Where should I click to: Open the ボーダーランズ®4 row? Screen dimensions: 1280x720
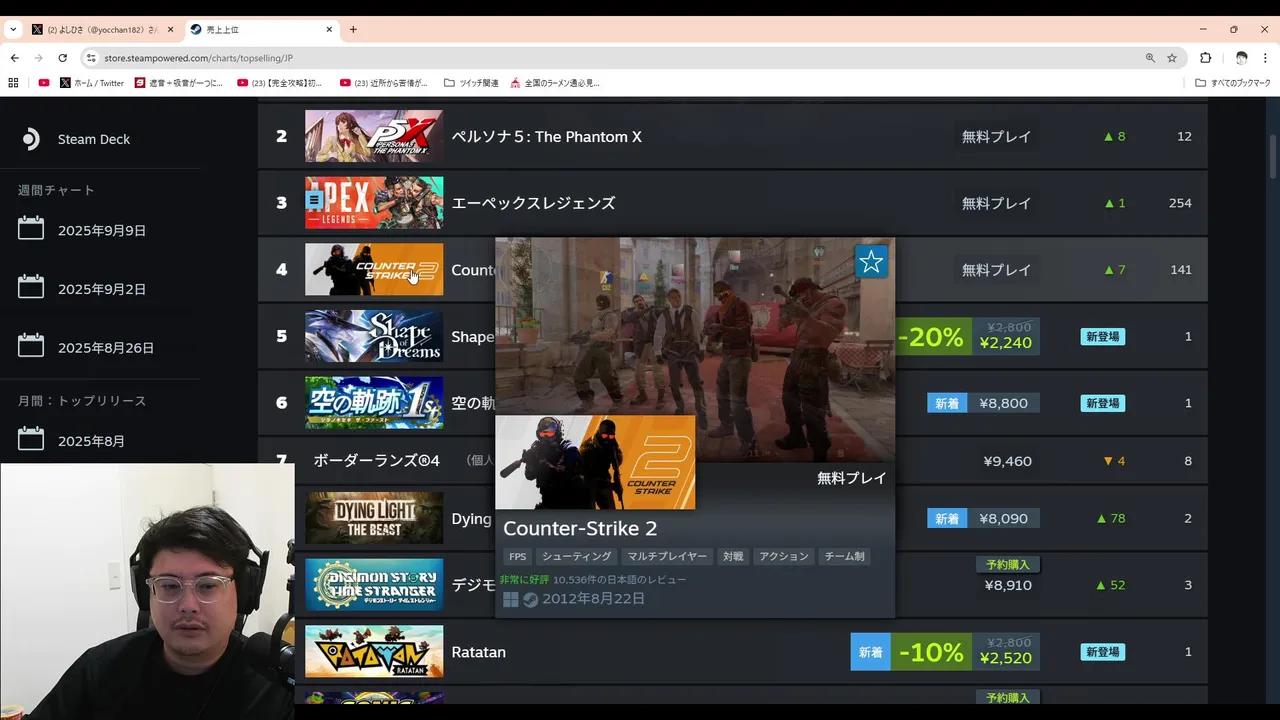coord(732,461)
